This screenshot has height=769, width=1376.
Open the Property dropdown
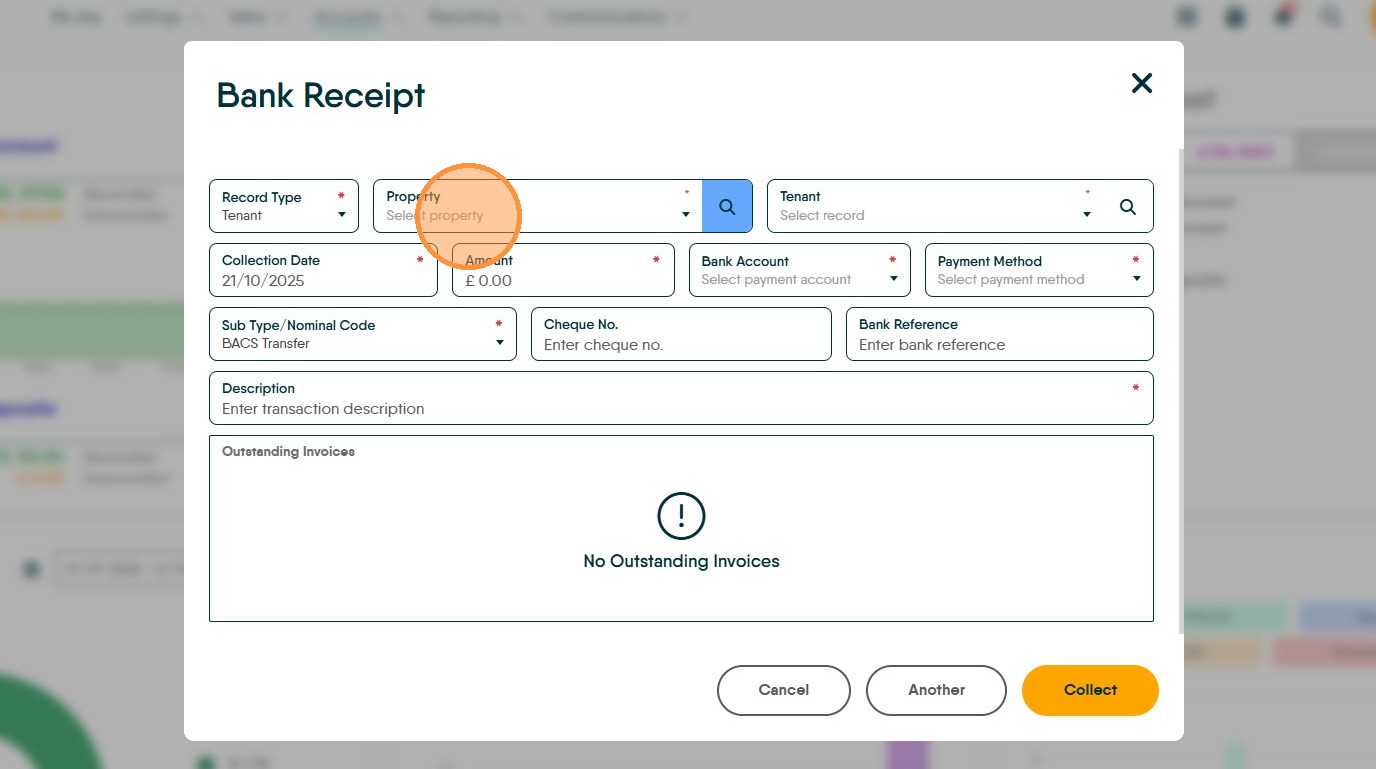point(538,206)
